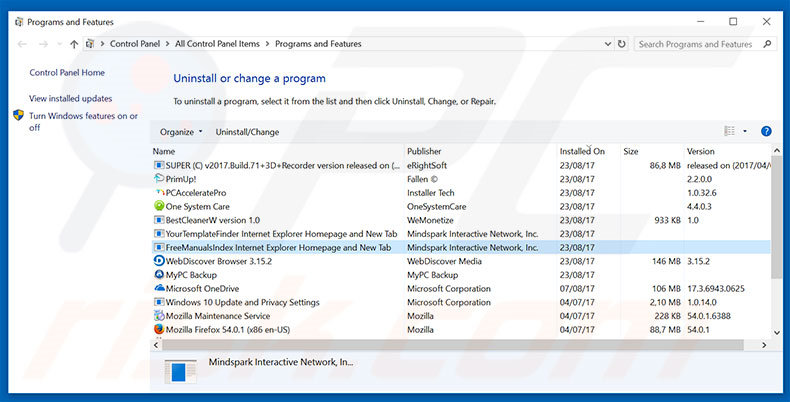Sort by the Publisher column header
Image resolution: width=790 pixels, height=402 pixels.
point(481,151)
